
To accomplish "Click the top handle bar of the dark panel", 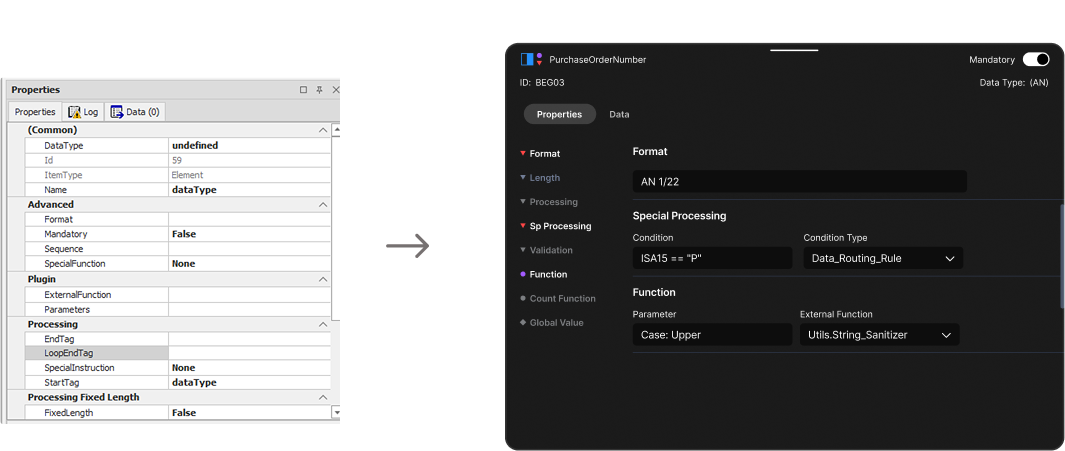I will [x=794, y=50].
